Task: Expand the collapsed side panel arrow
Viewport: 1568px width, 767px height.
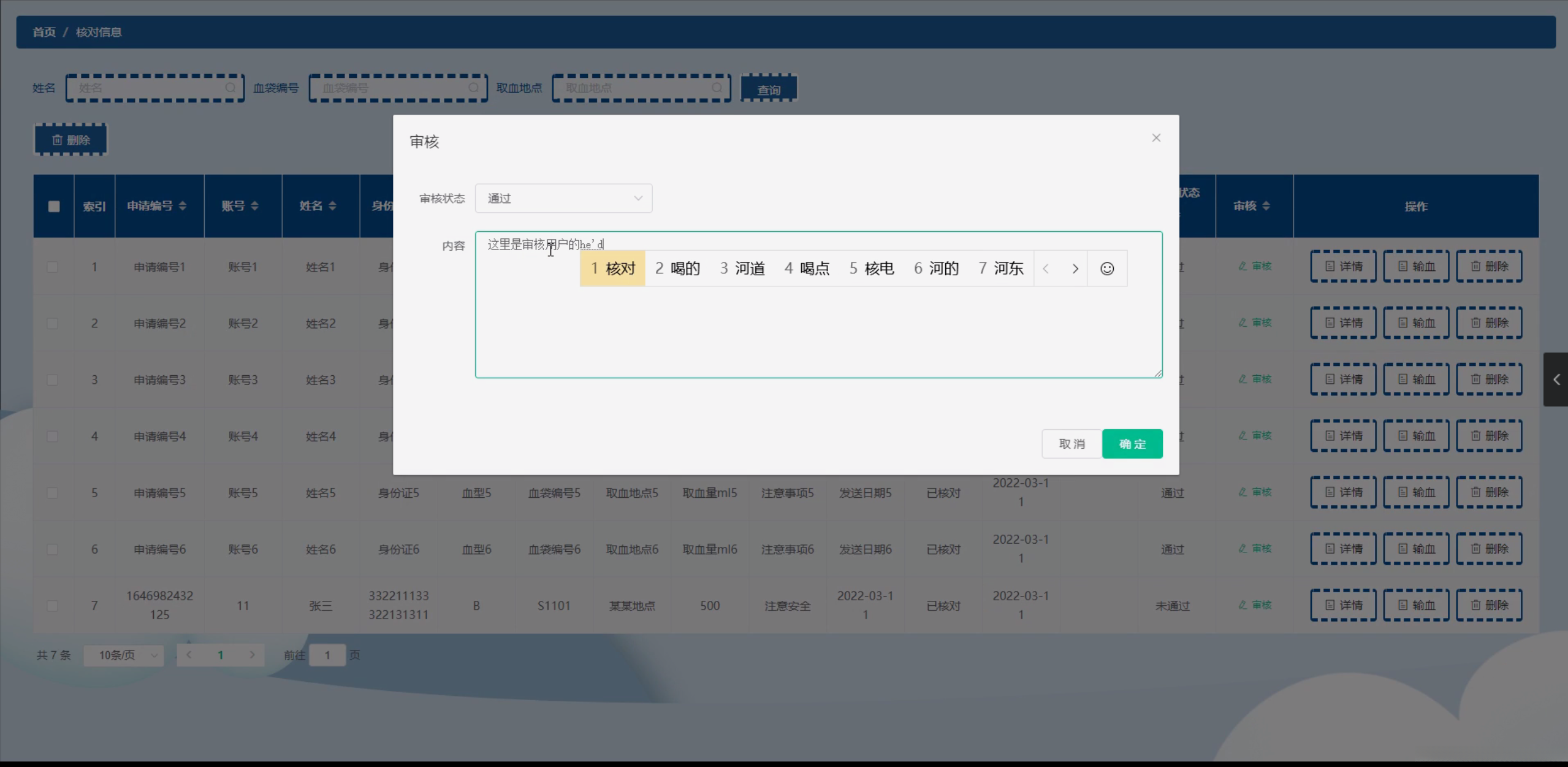Action: [1556, 380]
